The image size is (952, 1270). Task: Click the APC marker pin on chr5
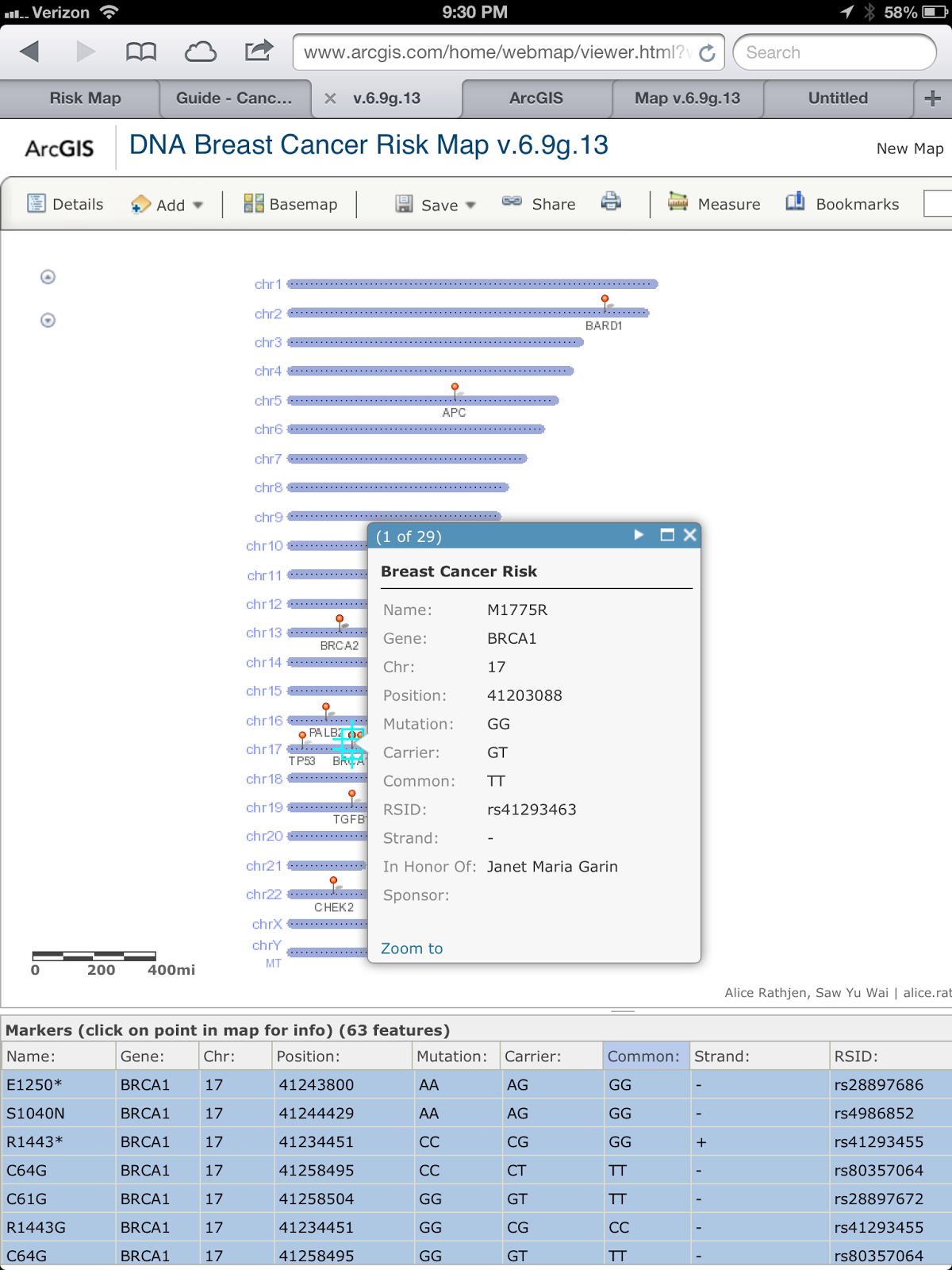click(455, 390)
